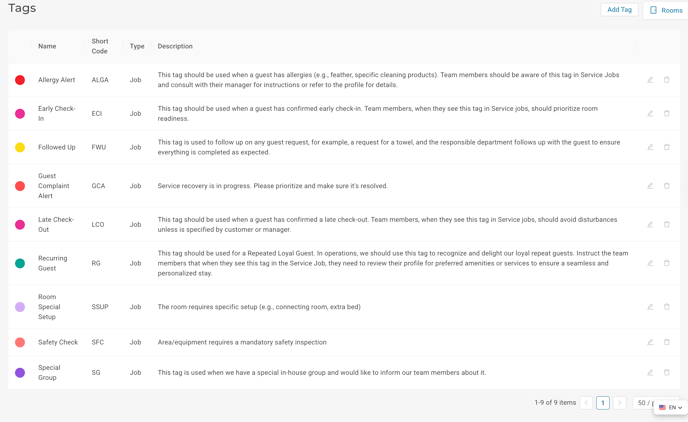
Task: Delete the Followed Up tag
Action: (x=666, y=147)
